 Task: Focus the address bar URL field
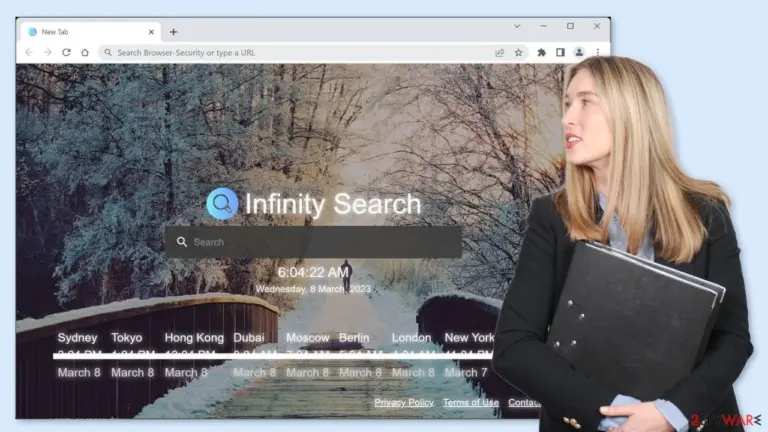pyautogui.click(x=299, y=52)
